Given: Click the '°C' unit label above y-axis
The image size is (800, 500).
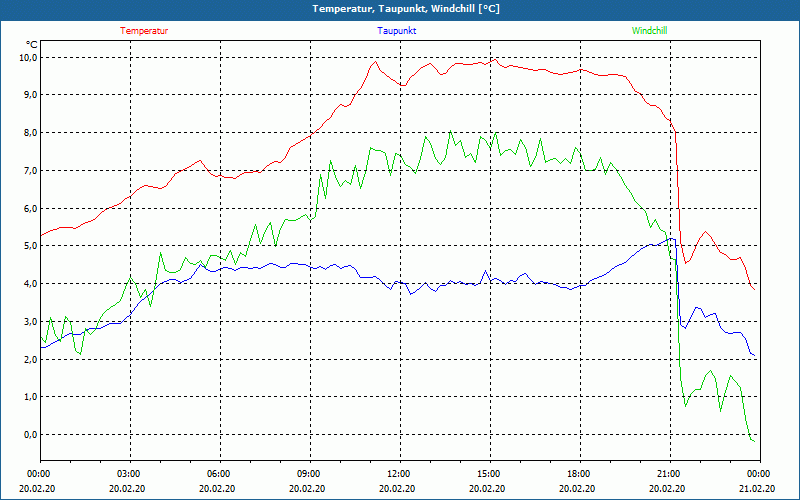Looking at the screenshot, I should click(x=32, y=45).
